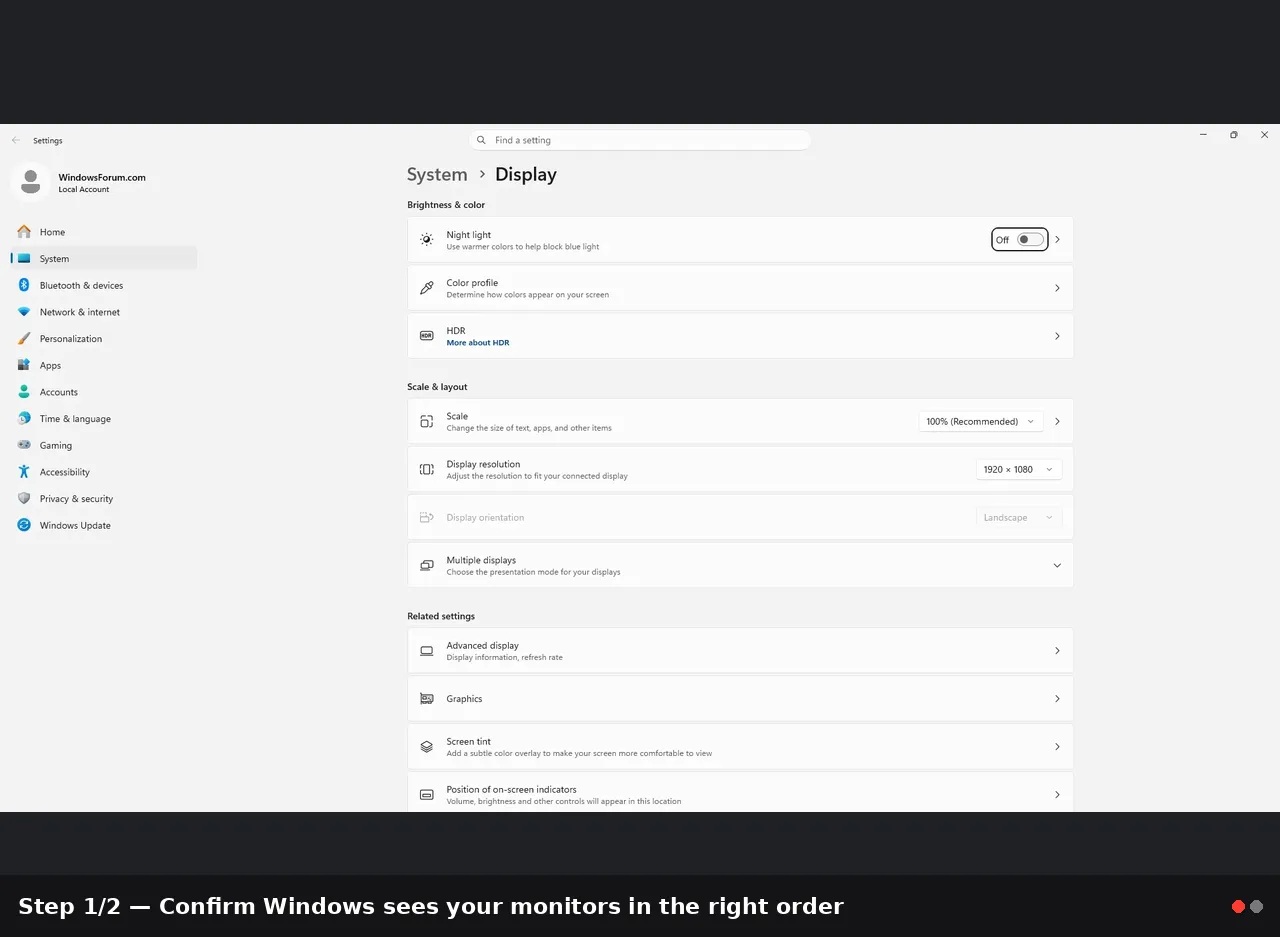Open the Display resolution dropdown
Viewport: 1280px width, 937px height.
(1019, 469)
